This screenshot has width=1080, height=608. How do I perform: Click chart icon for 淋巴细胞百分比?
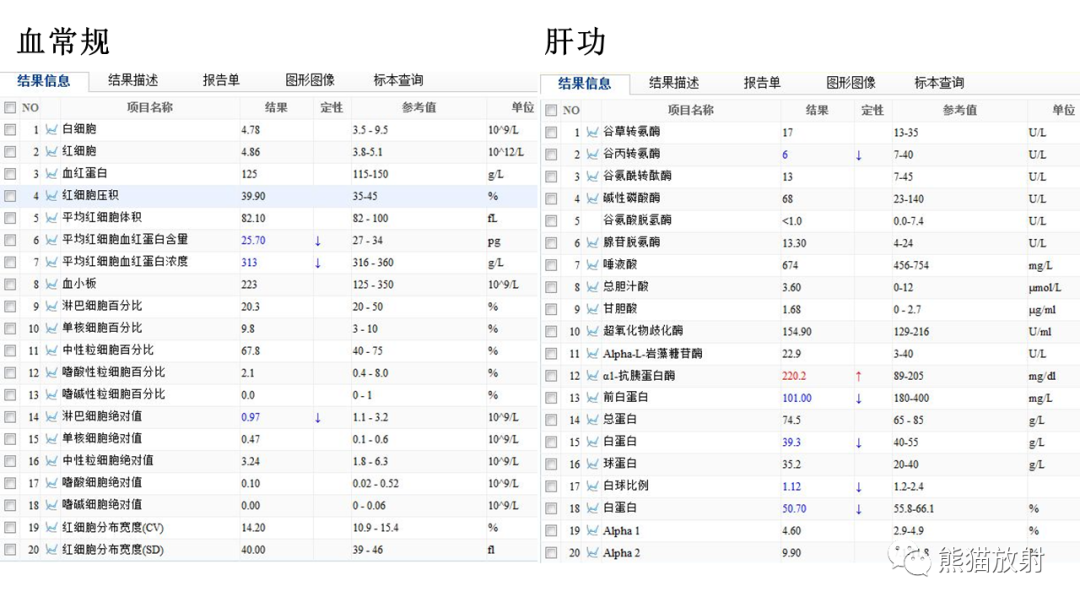tap(51, 306)
